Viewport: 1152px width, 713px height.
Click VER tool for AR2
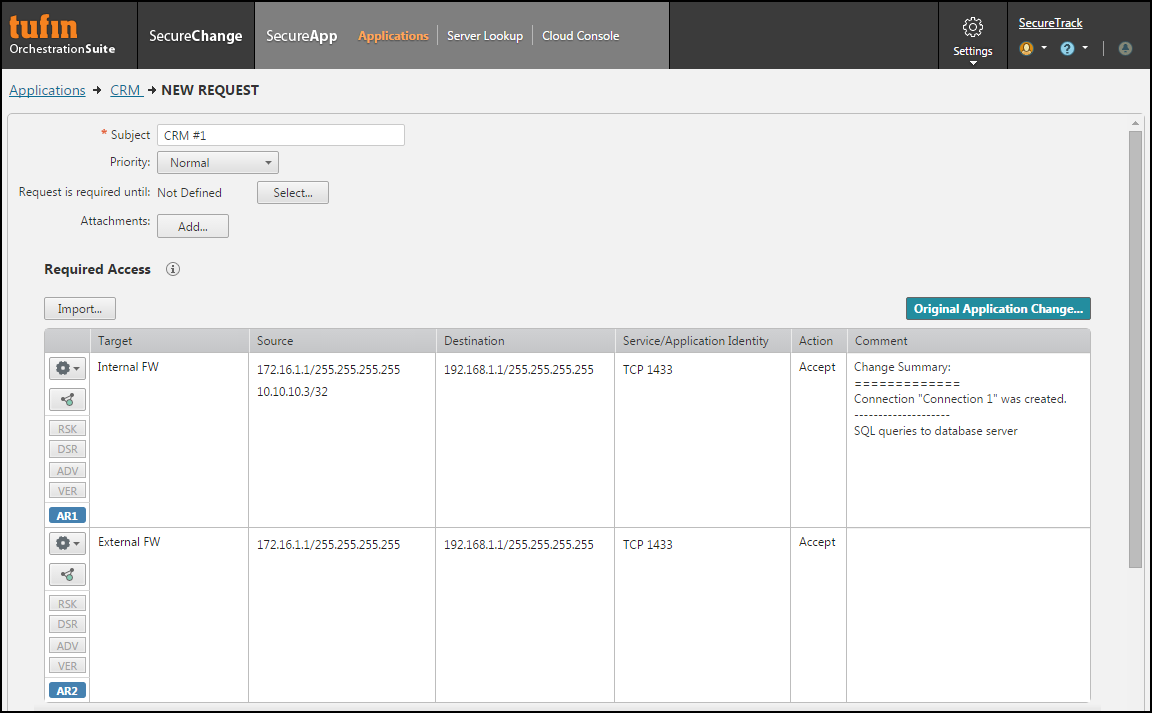click(67, 666)
